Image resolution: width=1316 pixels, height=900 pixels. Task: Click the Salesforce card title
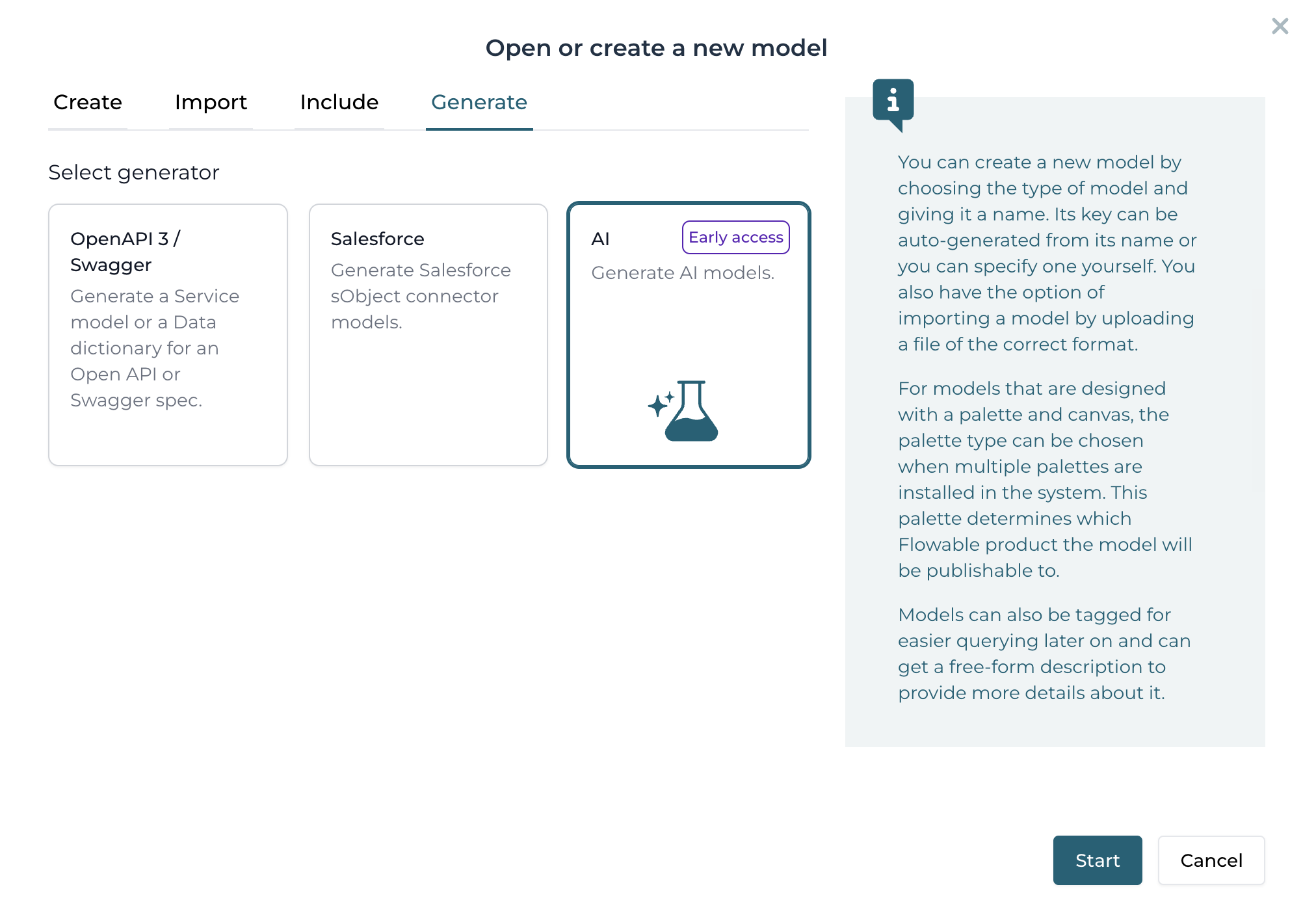pos(377,239)
